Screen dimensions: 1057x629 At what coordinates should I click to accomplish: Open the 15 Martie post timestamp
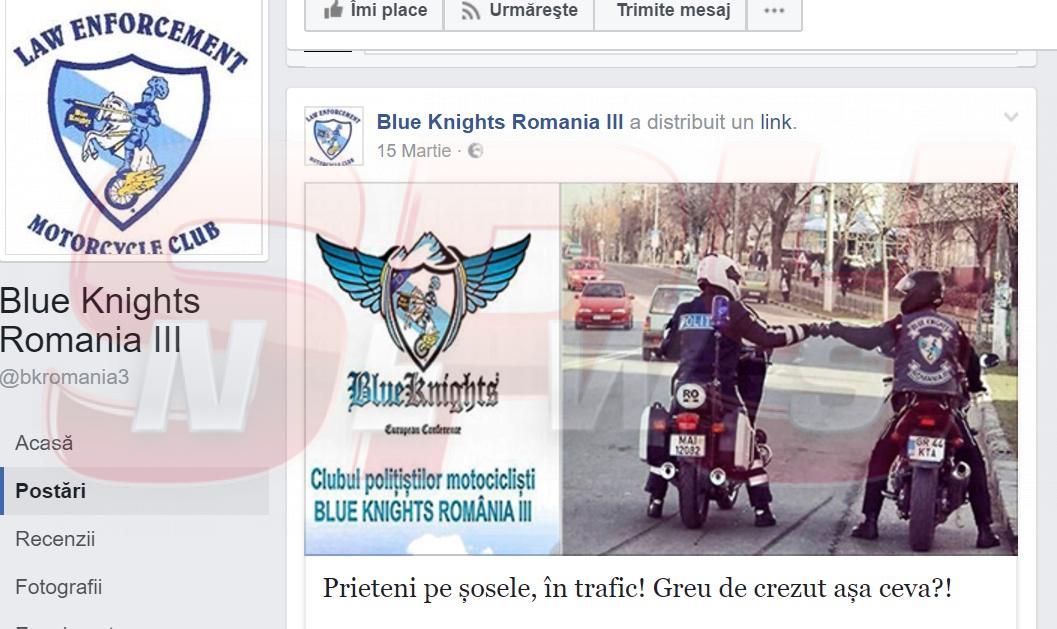[x=413, y=151]
